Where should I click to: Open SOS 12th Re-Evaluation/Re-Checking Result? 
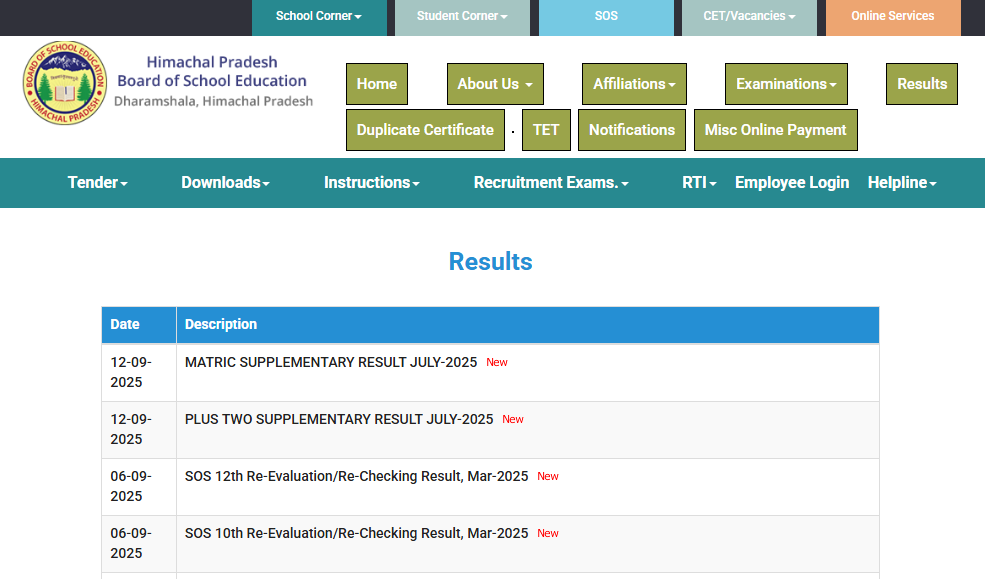point(356,477)
